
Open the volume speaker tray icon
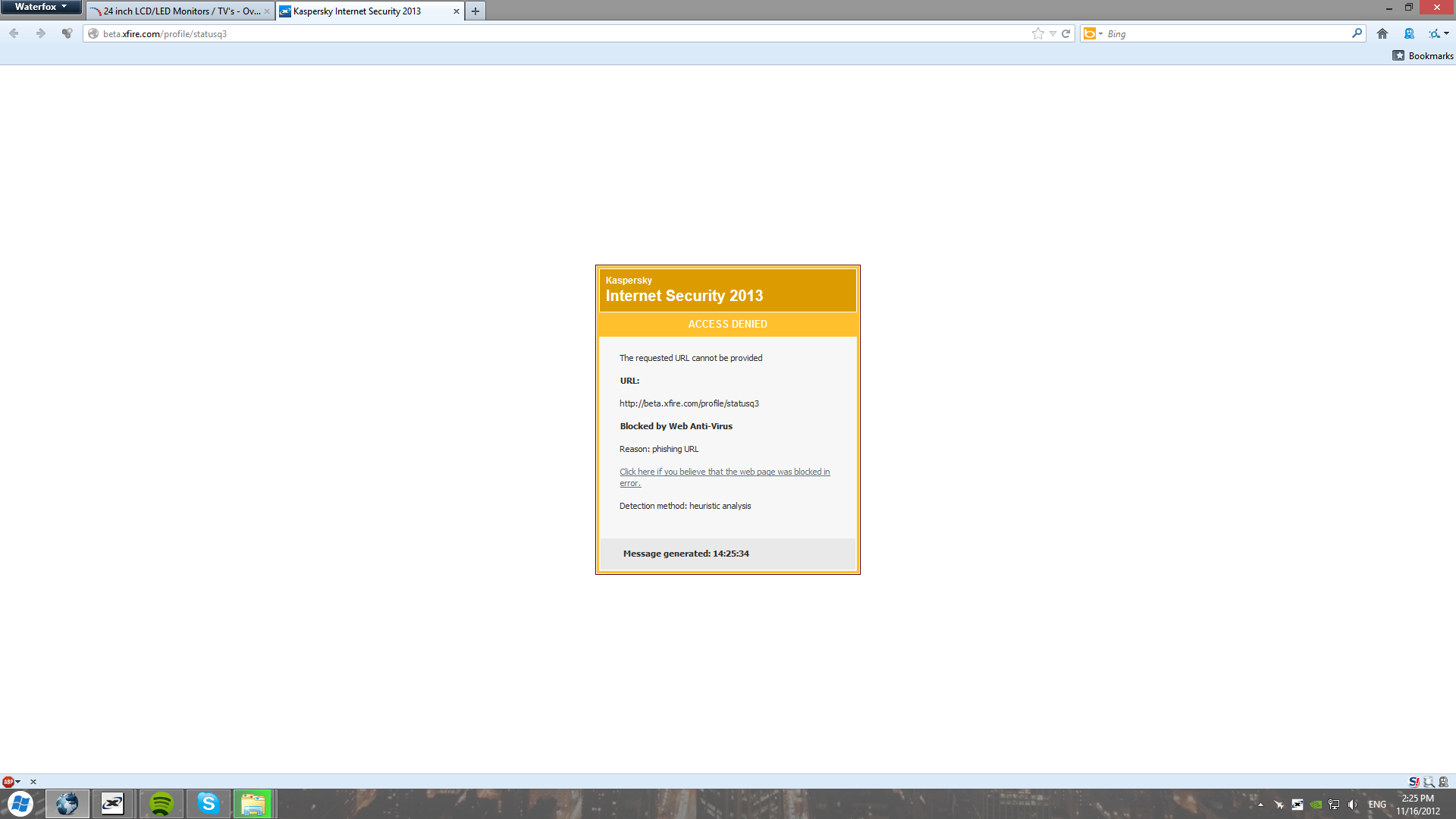1353,805
